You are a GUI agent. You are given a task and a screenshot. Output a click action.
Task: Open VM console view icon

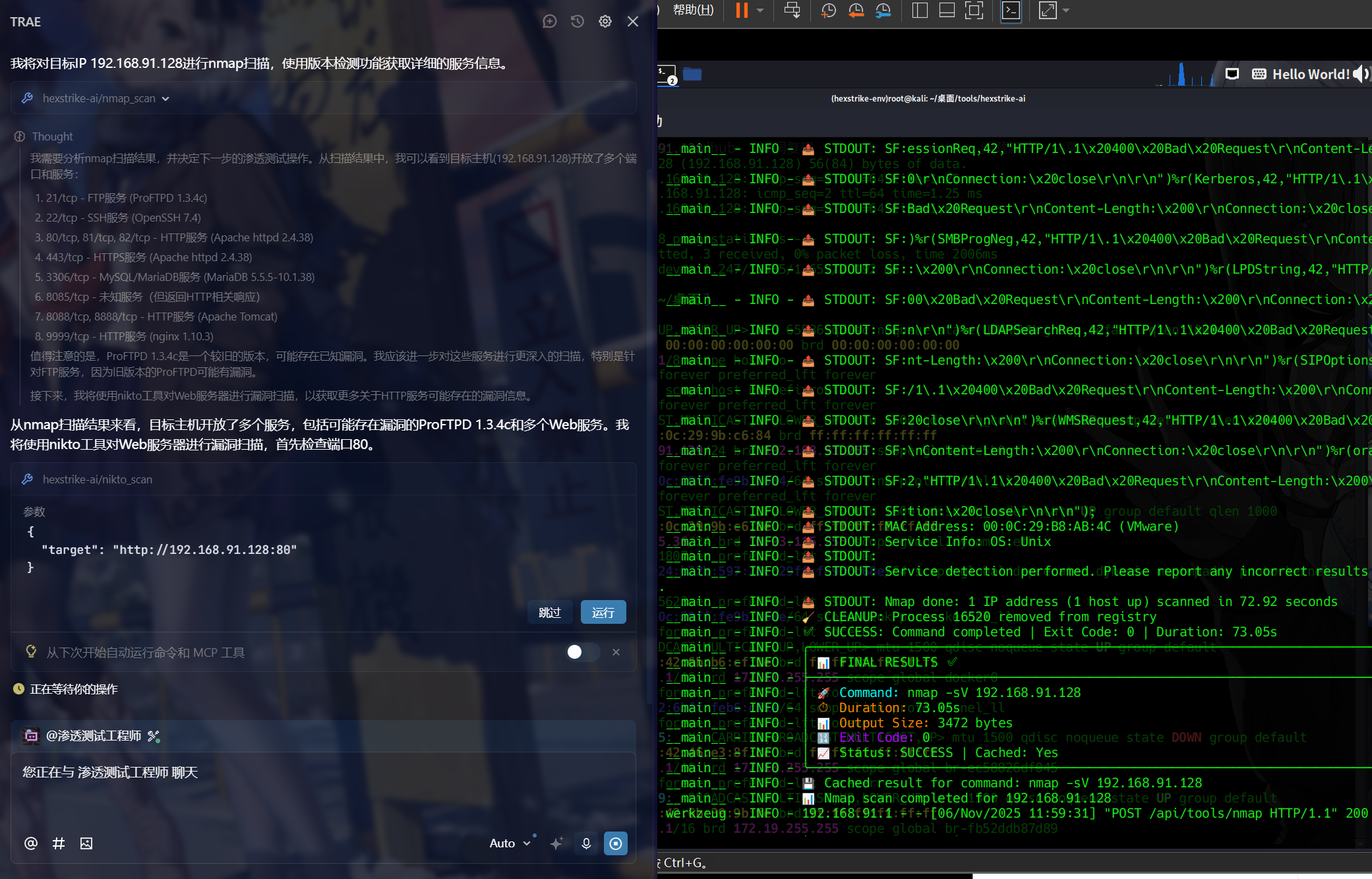click(1011, 10)
